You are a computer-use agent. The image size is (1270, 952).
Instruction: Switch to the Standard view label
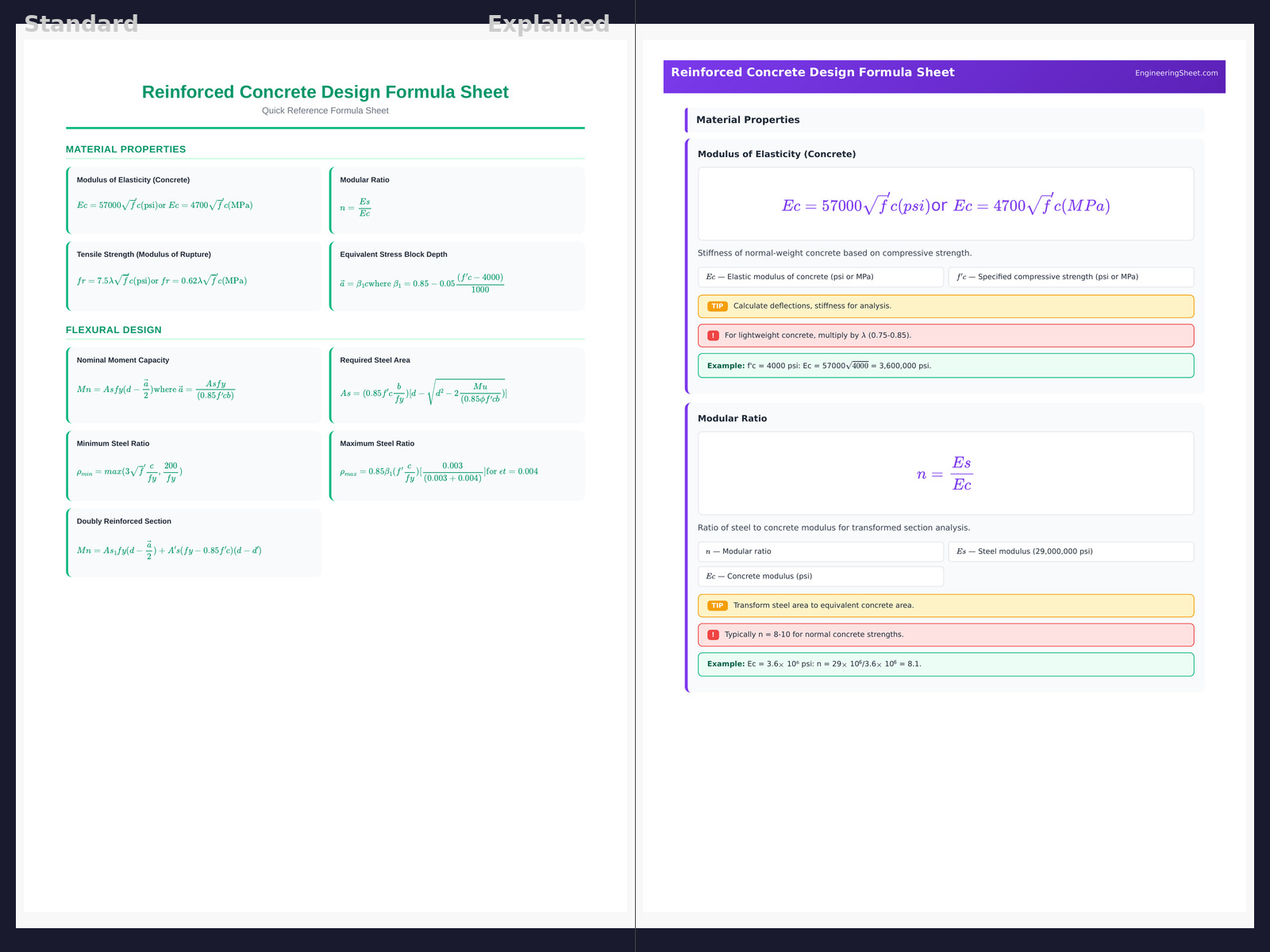[x=81, y=24]
